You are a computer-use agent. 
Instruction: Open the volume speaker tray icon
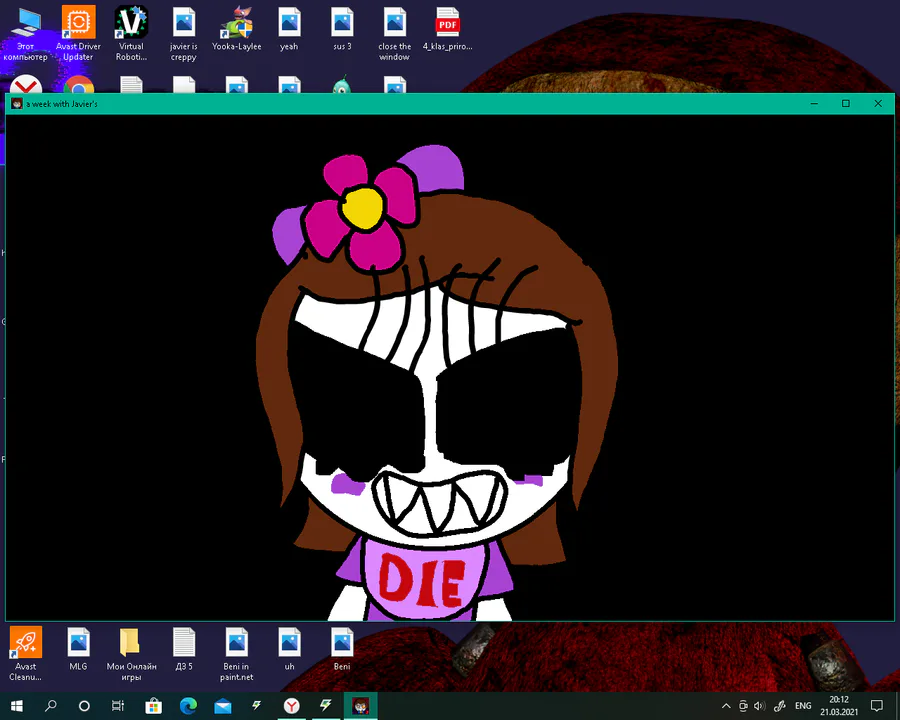click(759, 706)
